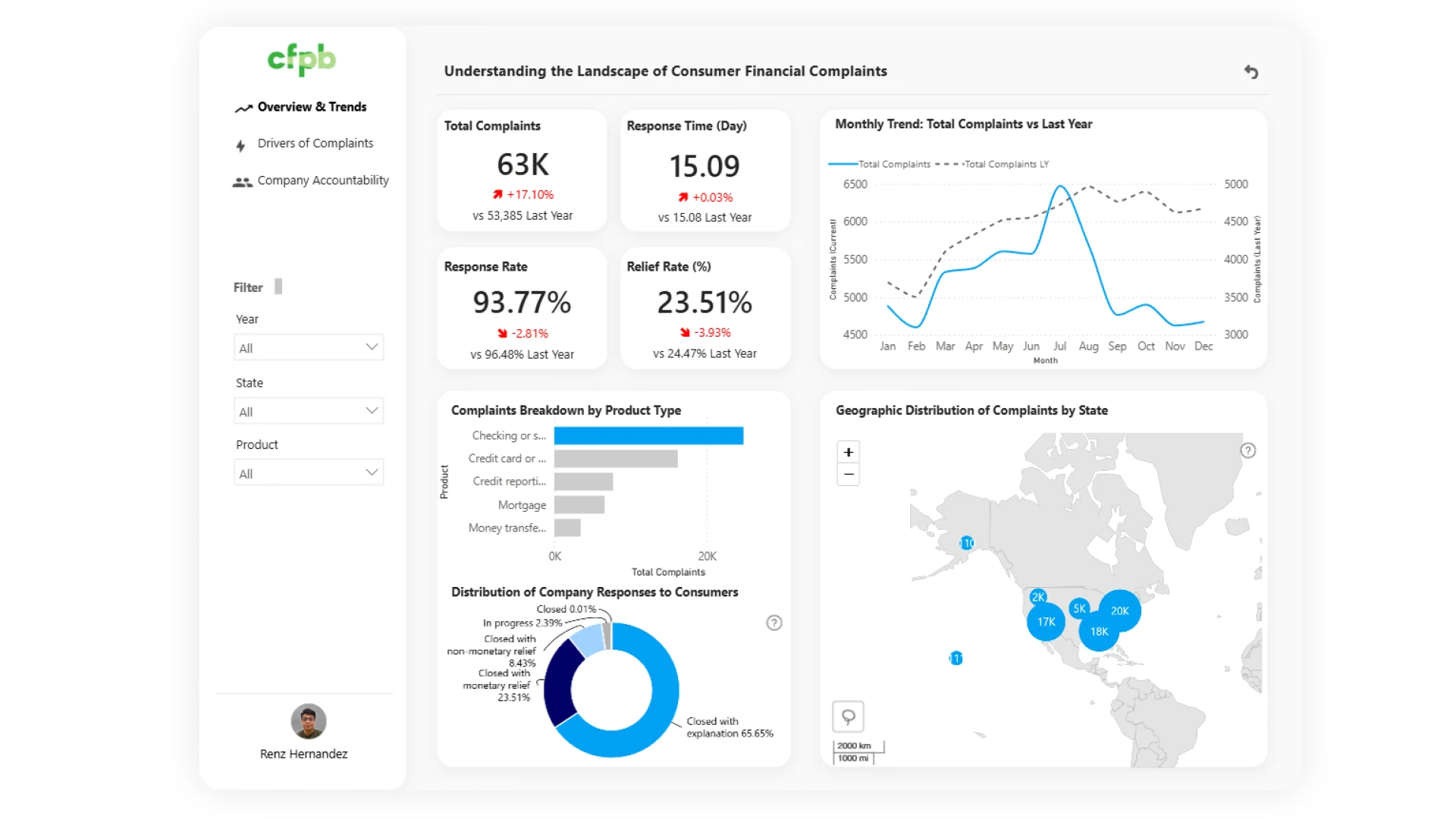Click the map zoom out minus button

[849, 475]
